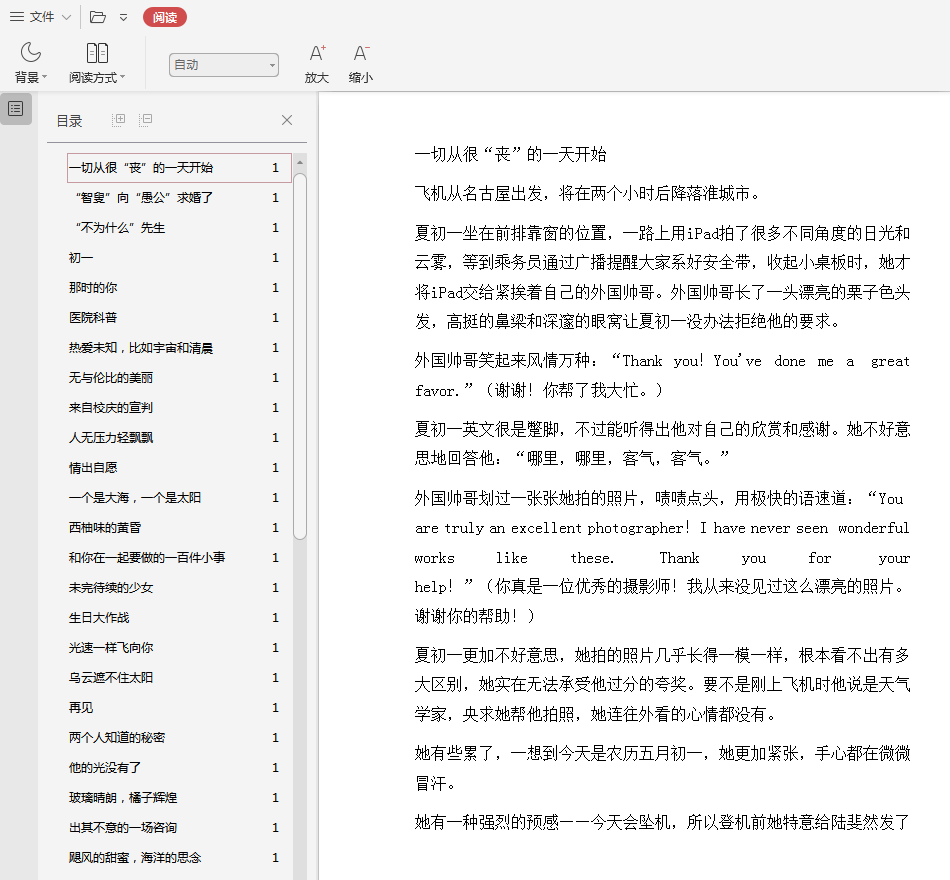Toggle the 目录 sidebar panel icon
The image size is (950, 880).
(x=16, y=109)
